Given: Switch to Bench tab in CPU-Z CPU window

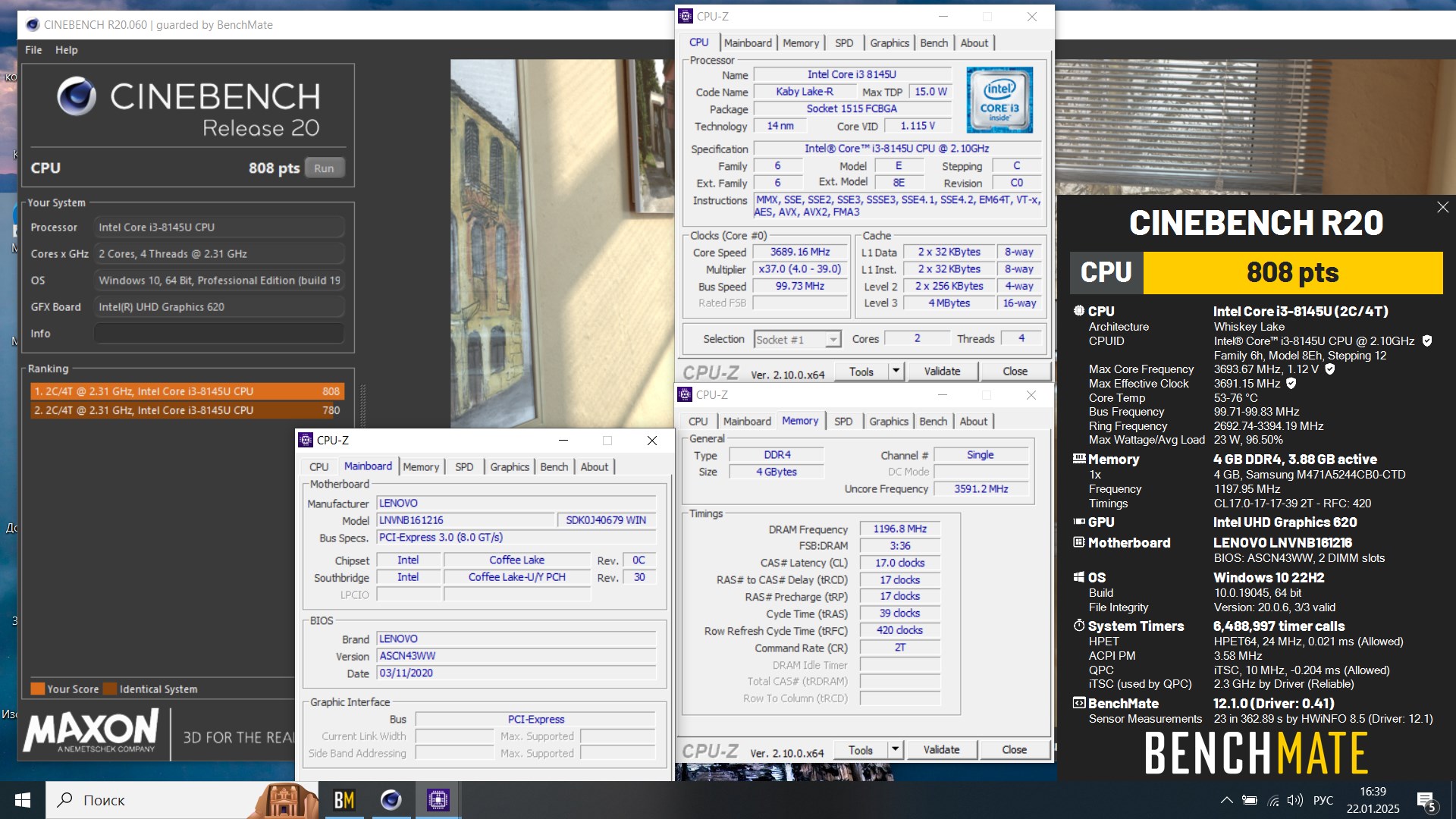Looking at the screenshot, I should pos(934,43).
